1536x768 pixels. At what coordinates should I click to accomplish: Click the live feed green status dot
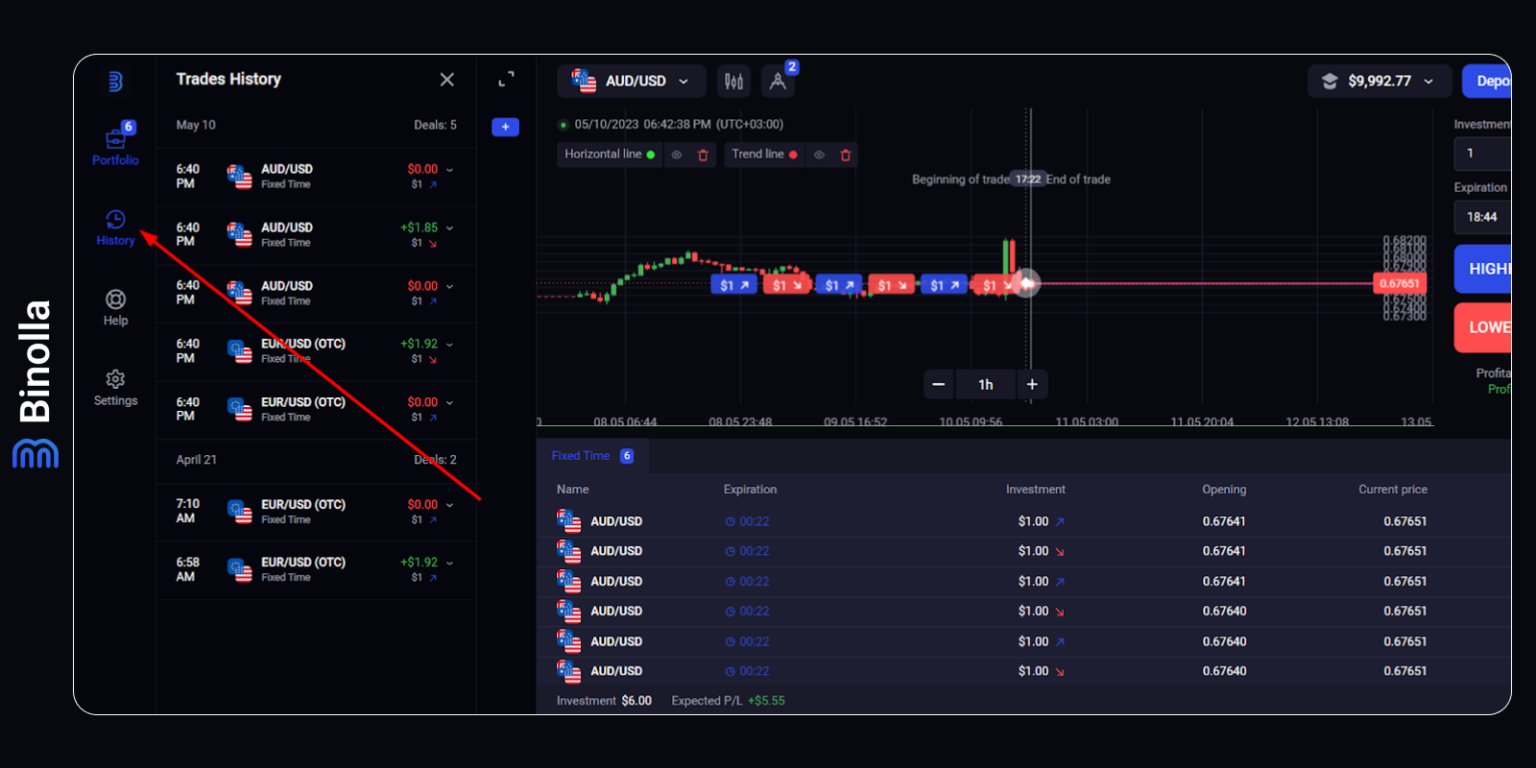coord(563,124)
